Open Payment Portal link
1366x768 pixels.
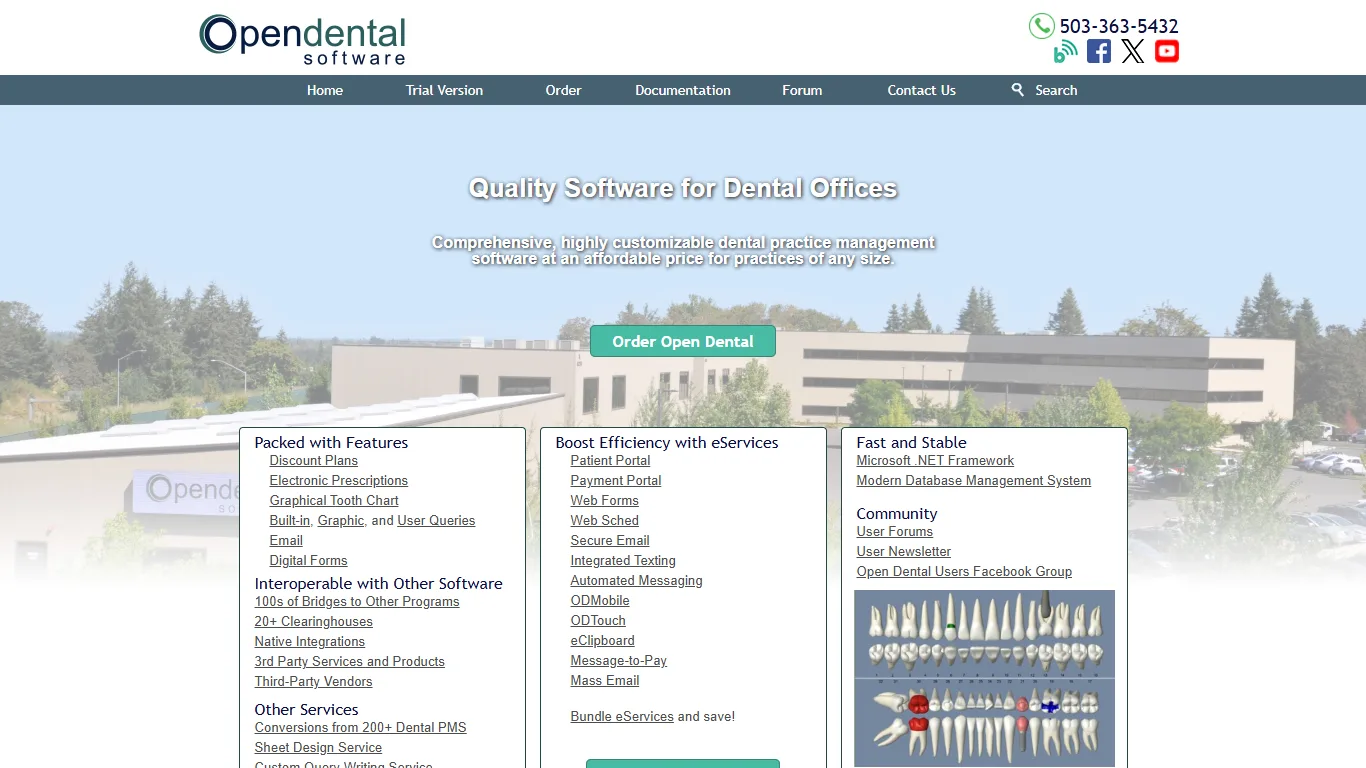pyautogui.click(x=616, y=481)
